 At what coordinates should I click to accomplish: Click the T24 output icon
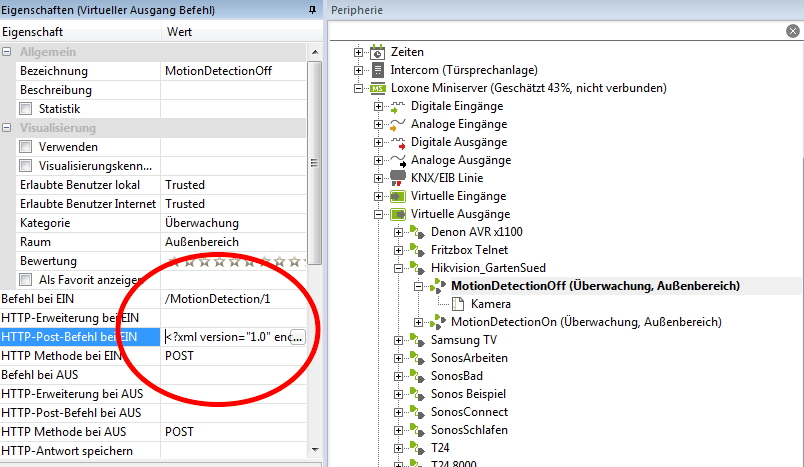pyautogui.click(x=417, y=448)
